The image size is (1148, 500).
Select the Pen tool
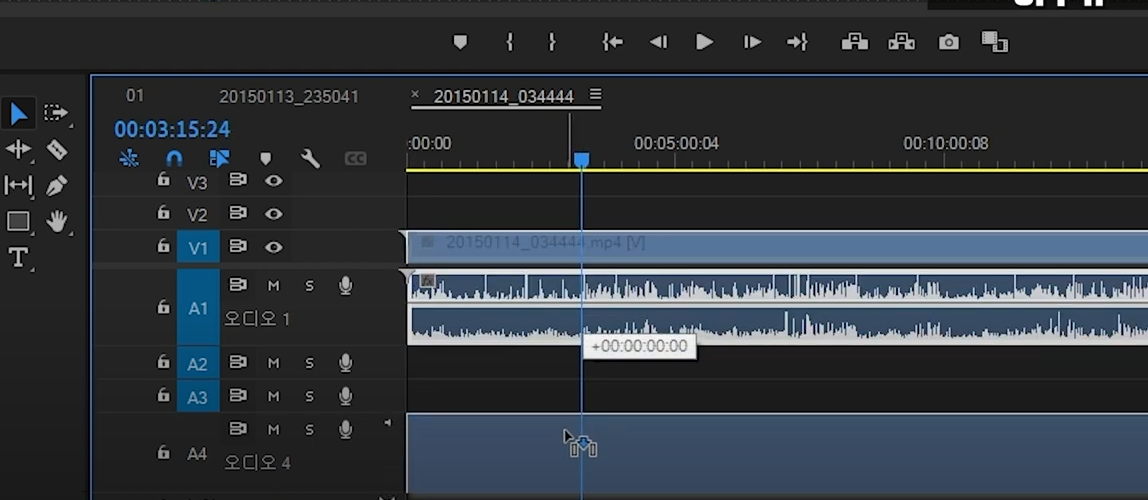click(56, 186)
